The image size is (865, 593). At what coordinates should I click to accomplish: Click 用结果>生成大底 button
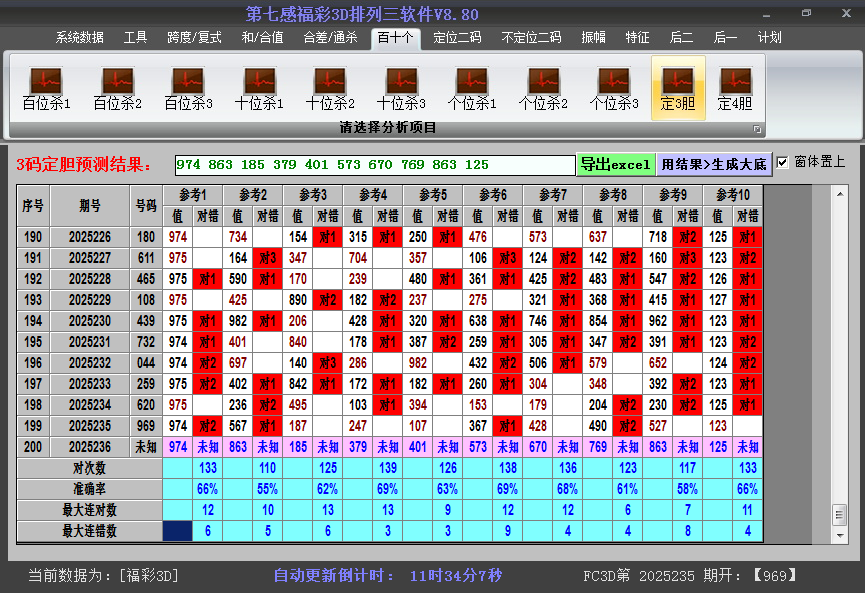point(714,164)
